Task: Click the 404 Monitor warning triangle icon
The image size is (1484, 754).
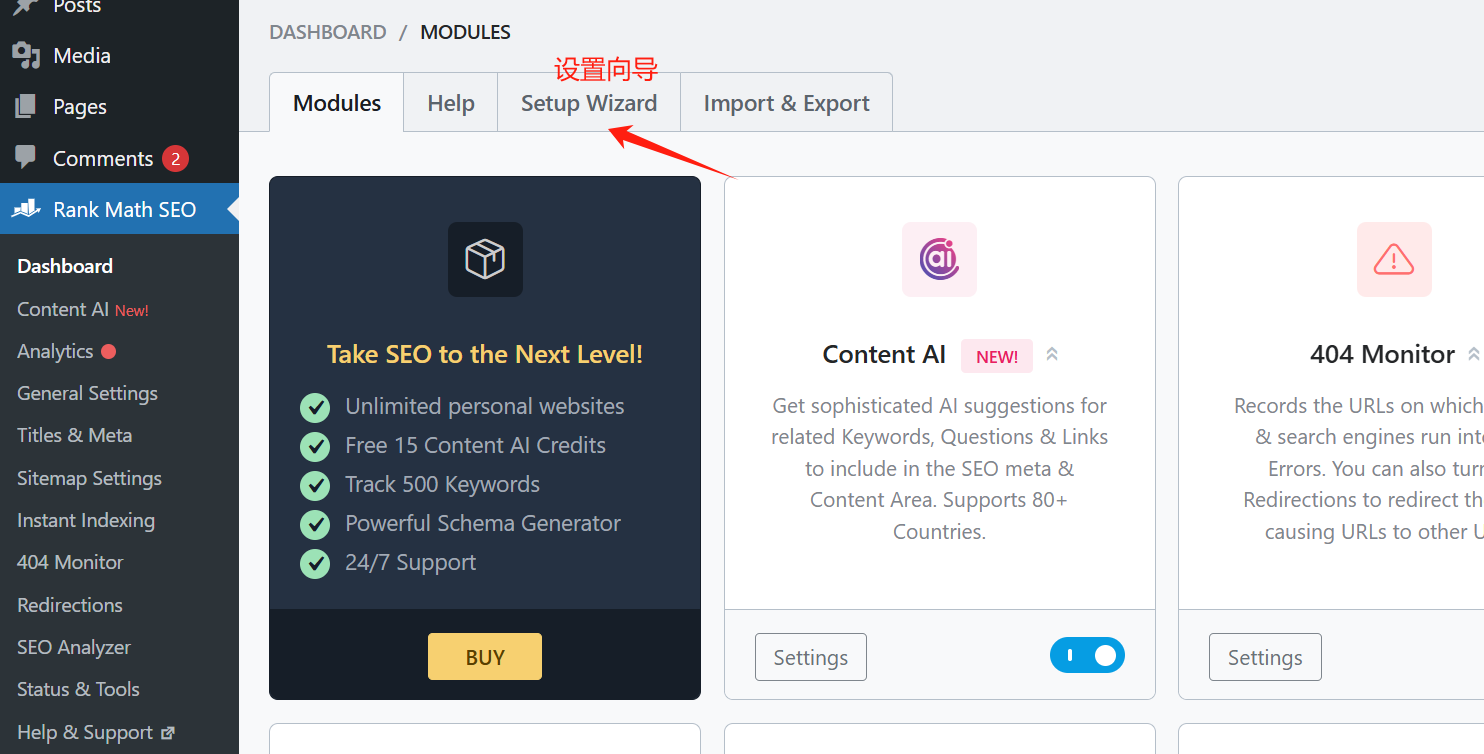Action: pos(1394,259)
